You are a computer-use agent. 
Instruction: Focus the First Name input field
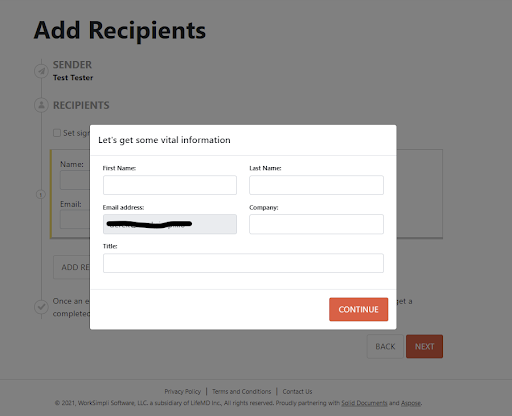click(170, 185)
